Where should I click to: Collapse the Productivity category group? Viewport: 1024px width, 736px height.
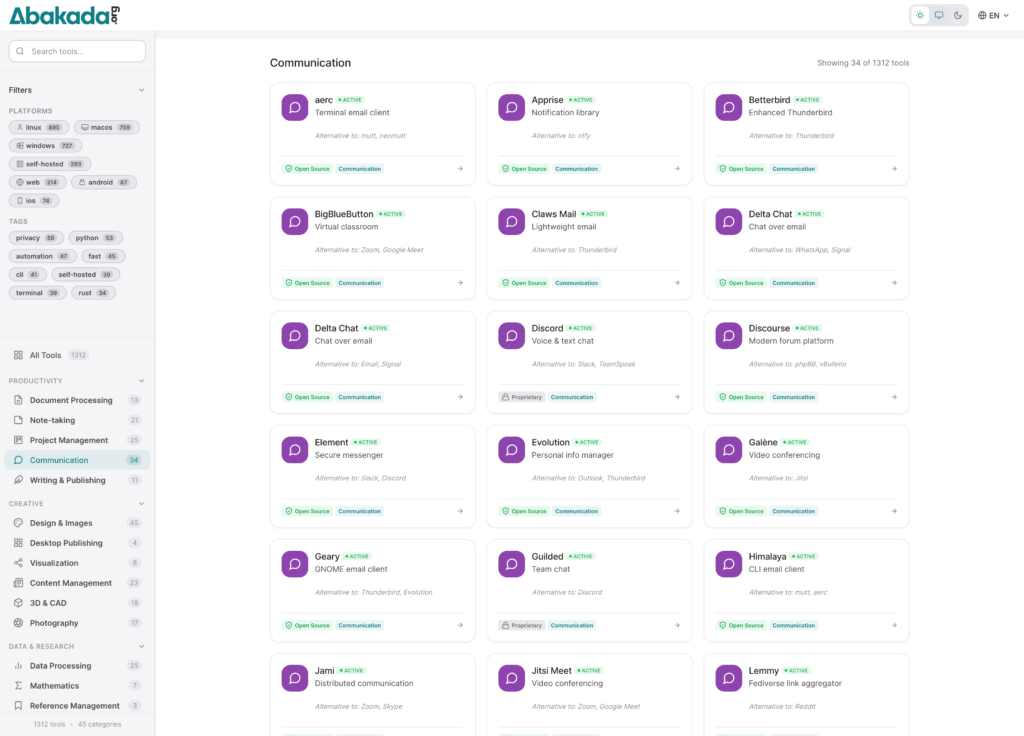click(141, 381)
